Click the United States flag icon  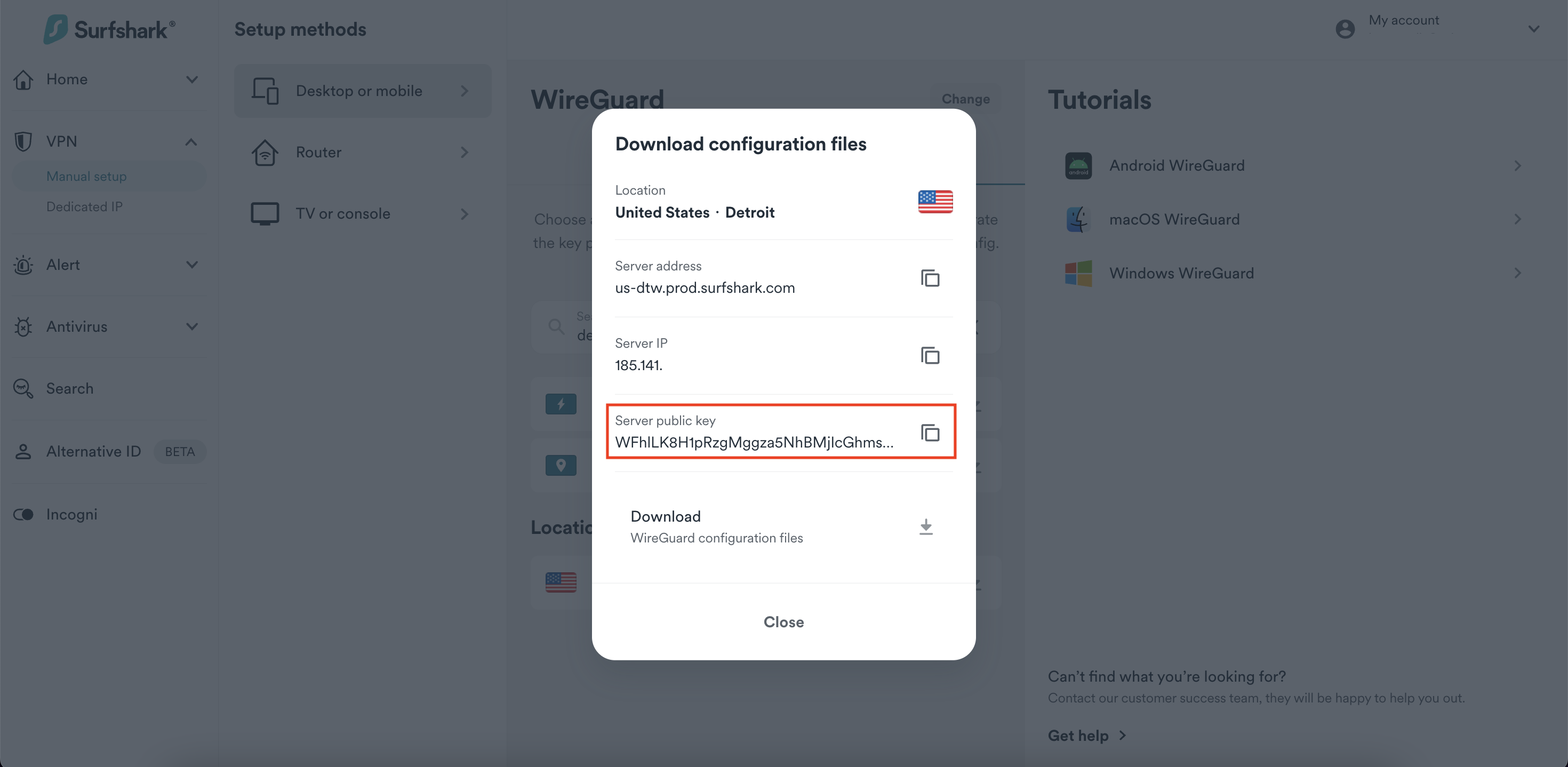(x=935, y=202)
